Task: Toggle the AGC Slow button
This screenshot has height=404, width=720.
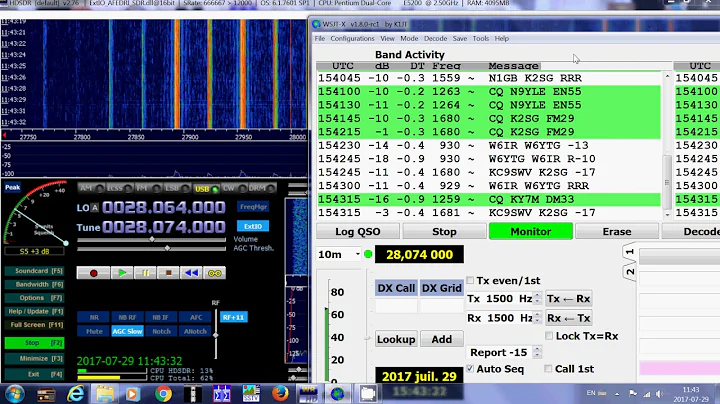Action: click(x=127, y=331)
